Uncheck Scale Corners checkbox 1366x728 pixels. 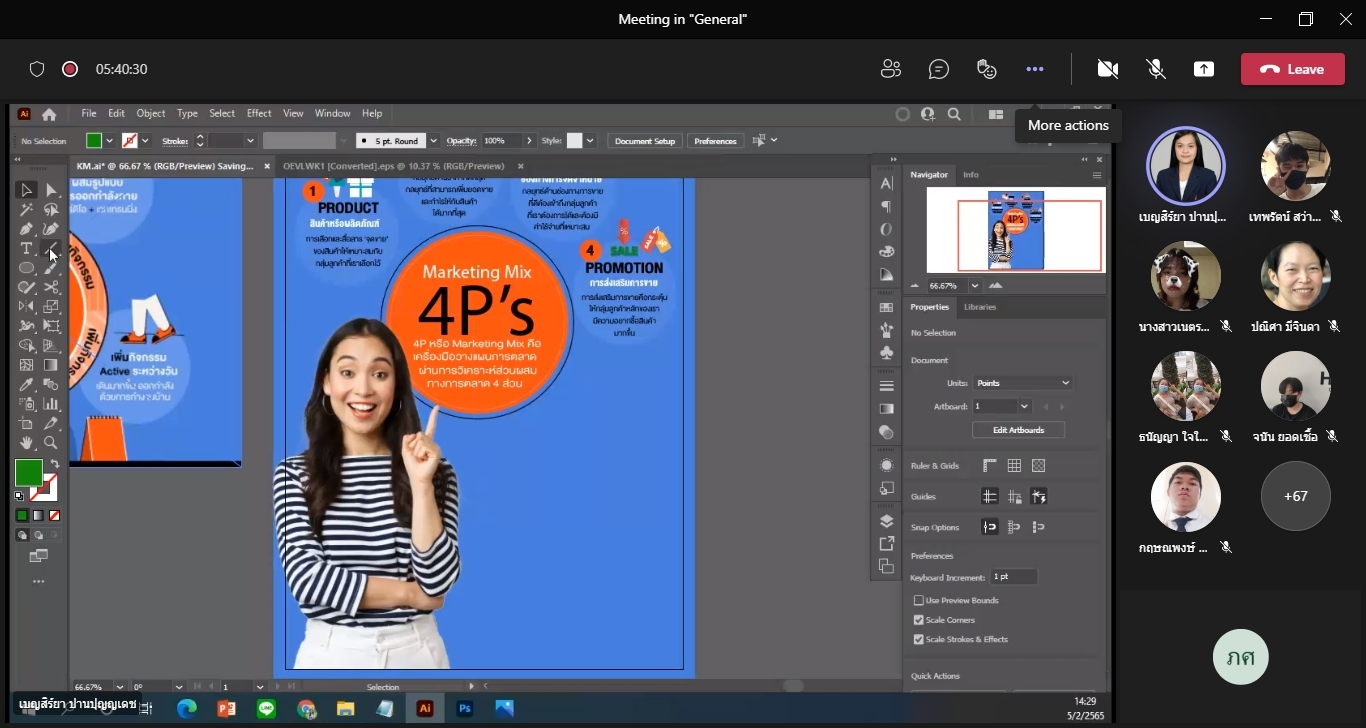pyautogui.click(x=919, y=620)
